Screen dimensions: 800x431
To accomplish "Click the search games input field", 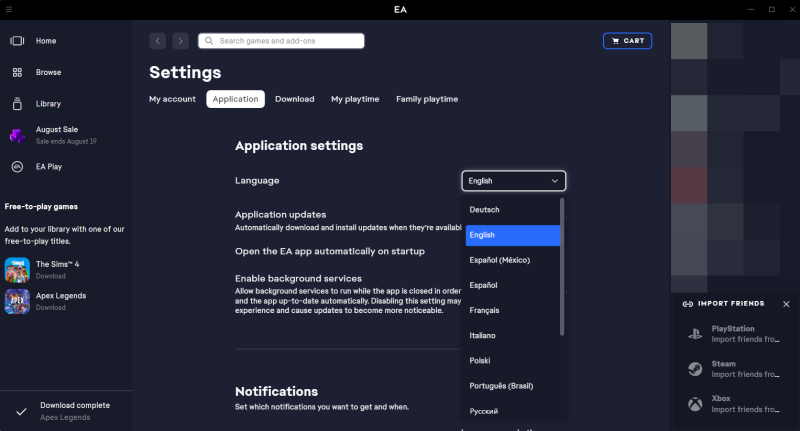I will [285, 41].
